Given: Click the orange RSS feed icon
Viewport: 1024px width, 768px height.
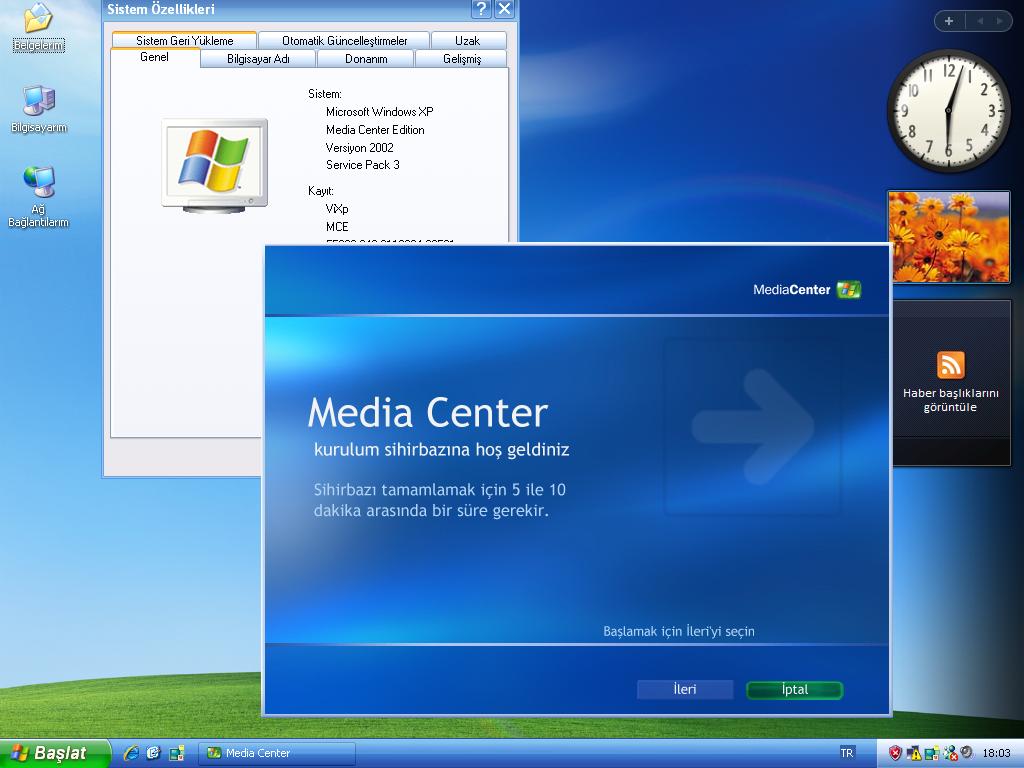Looking at the screenshot, I should [950, 365].
